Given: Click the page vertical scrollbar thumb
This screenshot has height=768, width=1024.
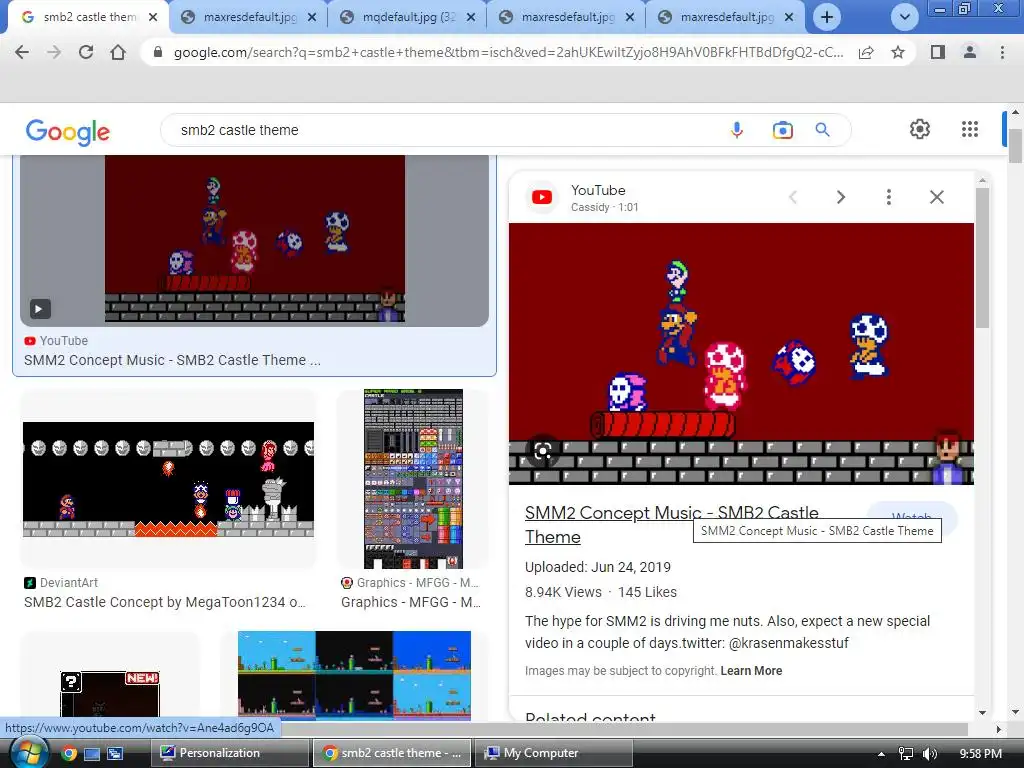Looking at the screenshot, I should point(1015,146).
